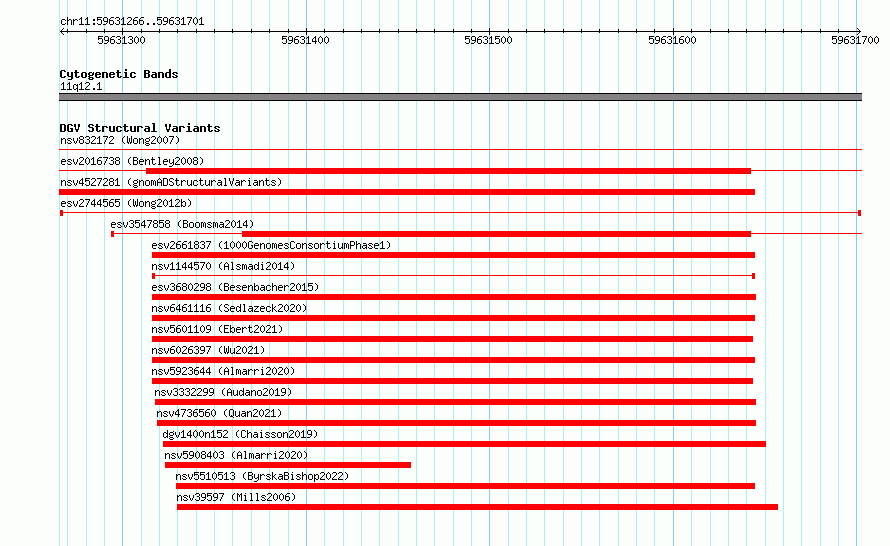Click the gray 11q12.1 cytogenetic band bar
This screenshot has width=890, height=546.
pos(460,97)
